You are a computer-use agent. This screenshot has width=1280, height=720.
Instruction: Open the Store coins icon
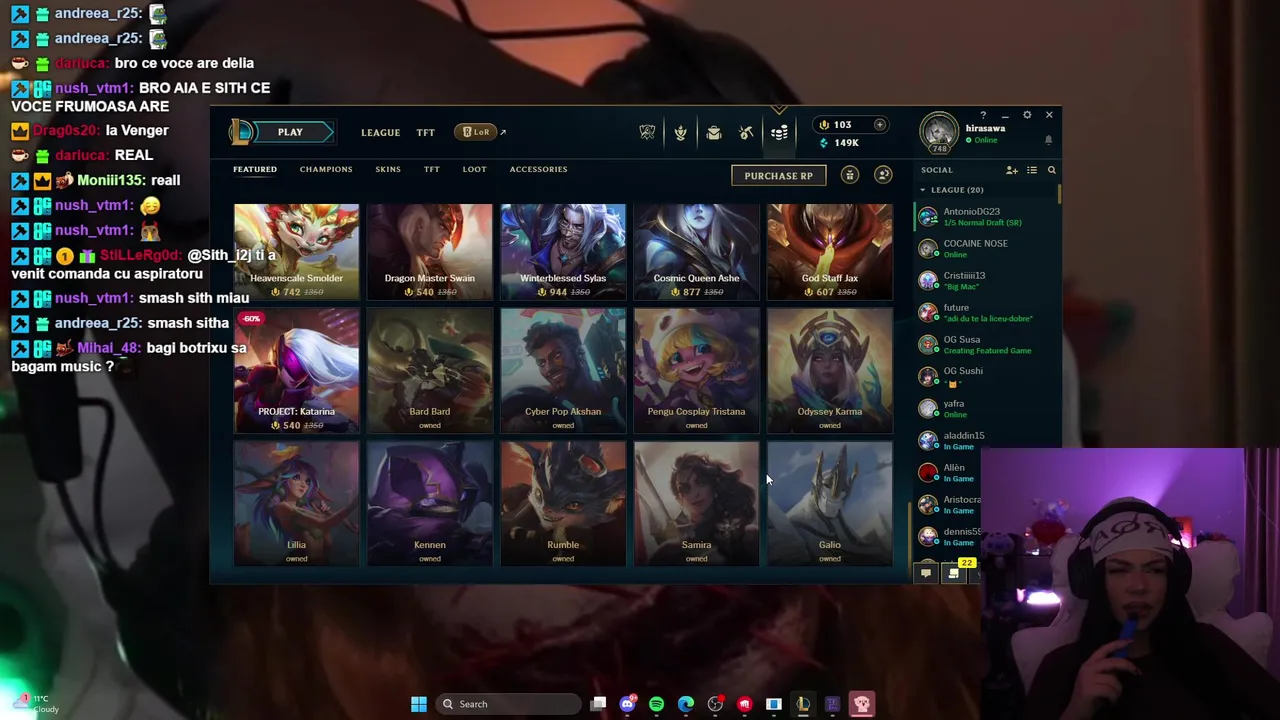(x=779, y=132)
